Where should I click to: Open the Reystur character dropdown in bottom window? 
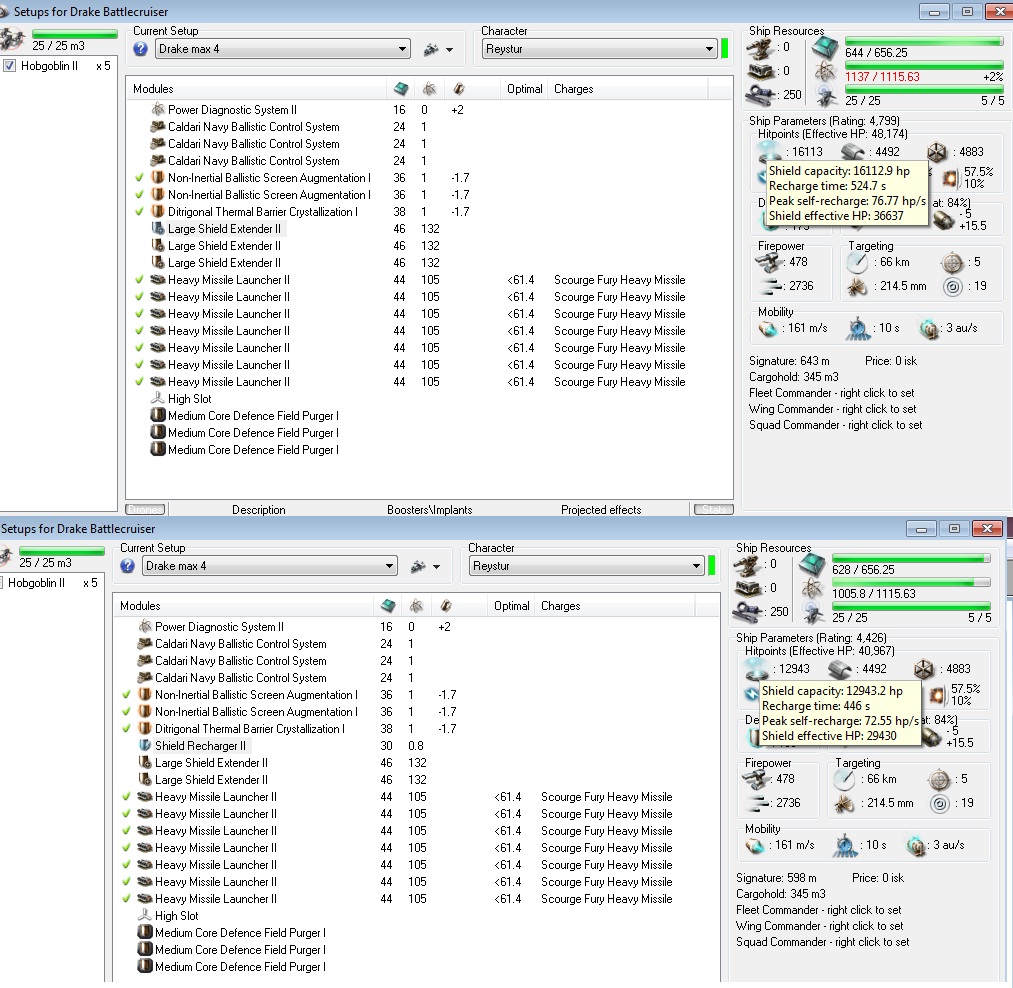point(587,566)
